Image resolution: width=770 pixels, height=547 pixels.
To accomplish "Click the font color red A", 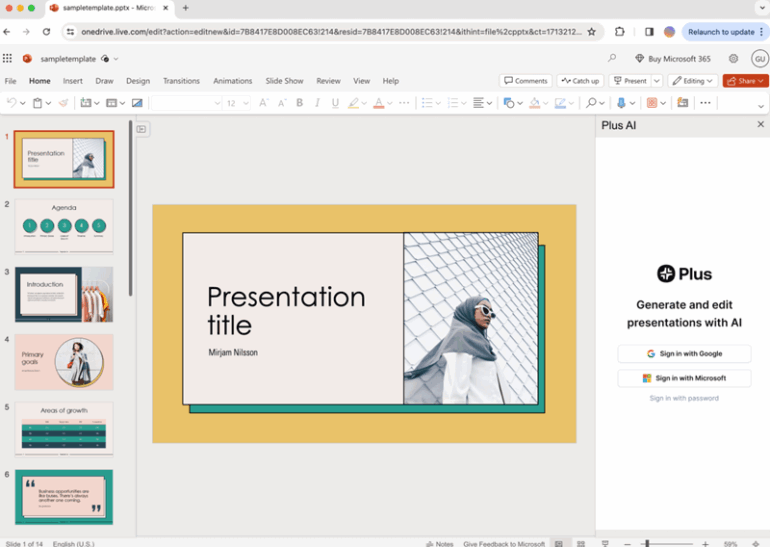I will [x=378, y=103].
